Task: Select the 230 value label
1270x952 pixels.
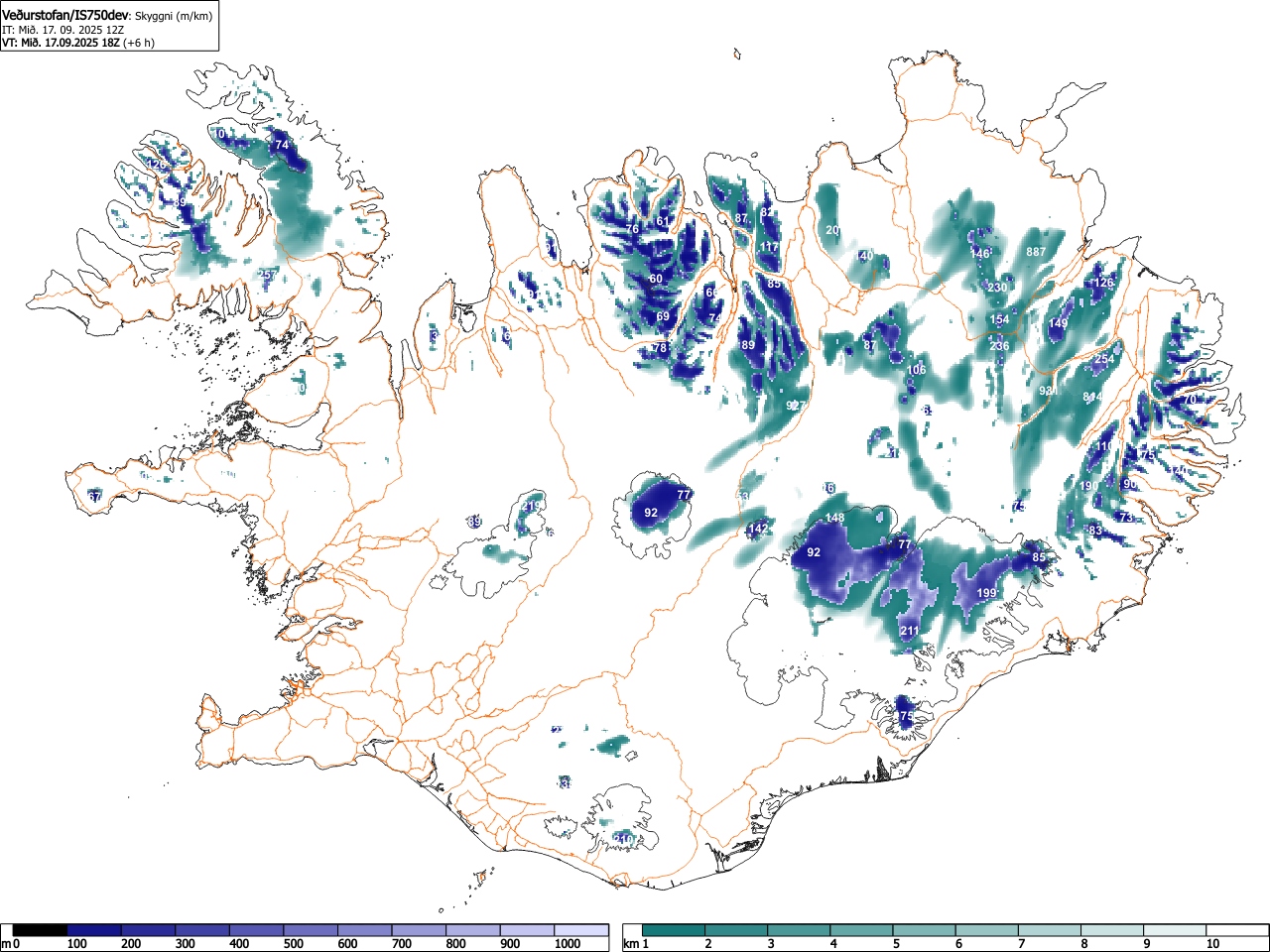Action: click(997, 288)
